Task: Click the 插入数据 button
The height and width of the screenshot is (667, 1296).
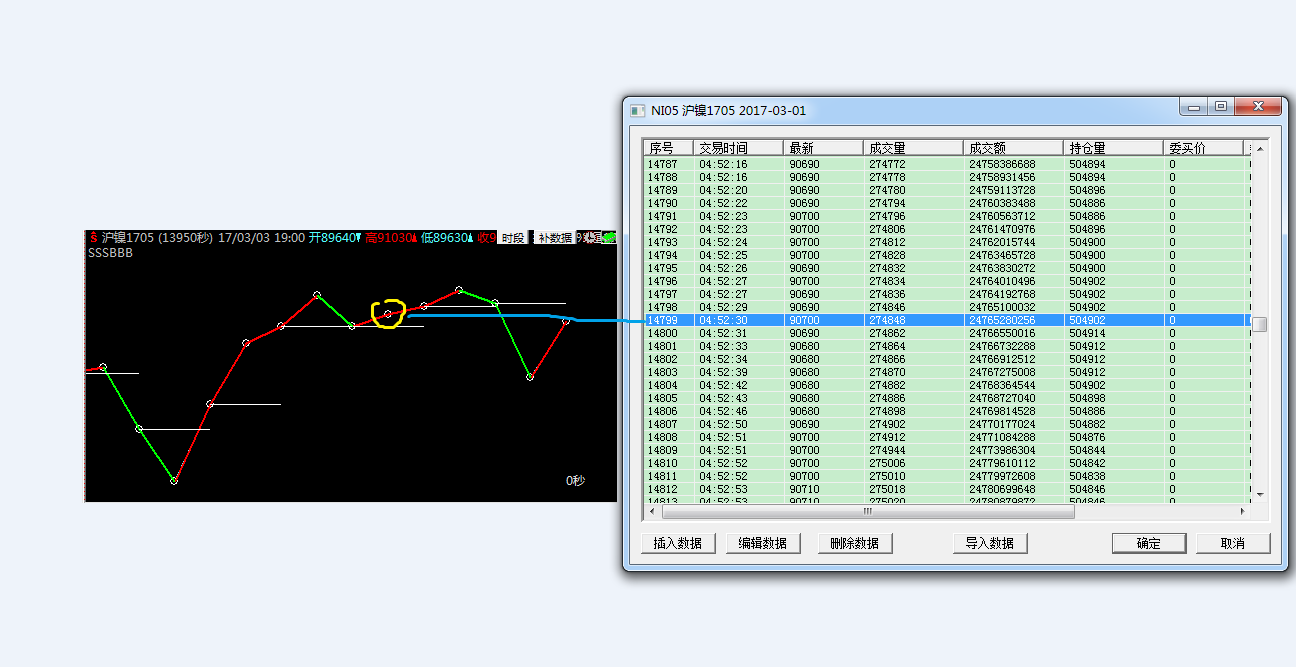Action: (x=678, y=543)
